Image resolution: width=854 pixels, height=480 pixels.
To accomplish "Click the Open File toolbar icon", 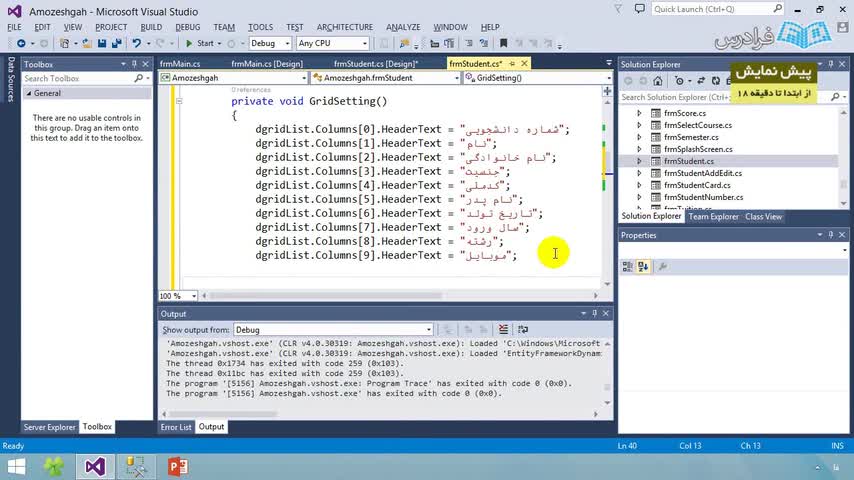I will [x=87, y=43].
